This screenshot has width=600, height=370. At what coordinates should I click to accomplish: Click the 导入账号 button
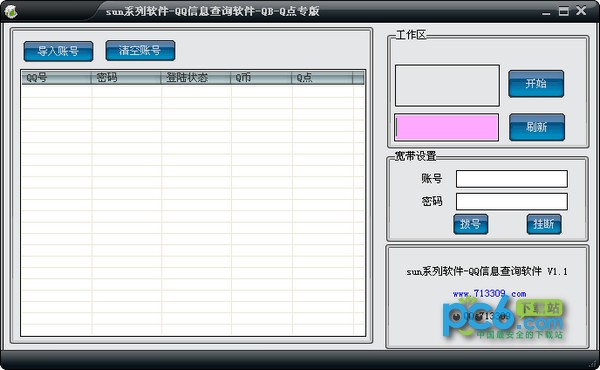58,51
